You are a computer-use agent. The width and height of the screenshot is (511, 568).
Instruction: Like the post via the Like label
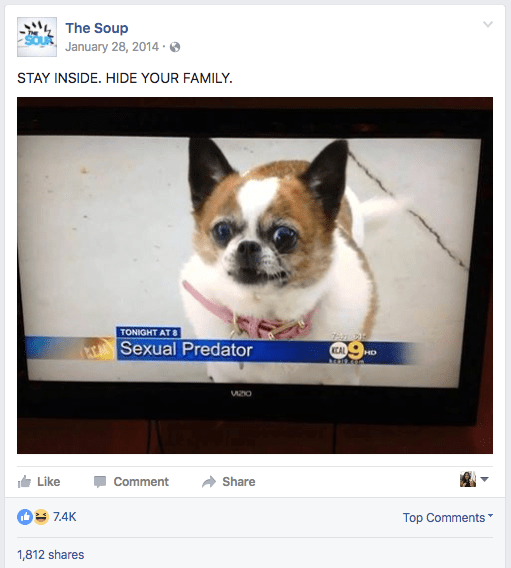pos(49,482)
